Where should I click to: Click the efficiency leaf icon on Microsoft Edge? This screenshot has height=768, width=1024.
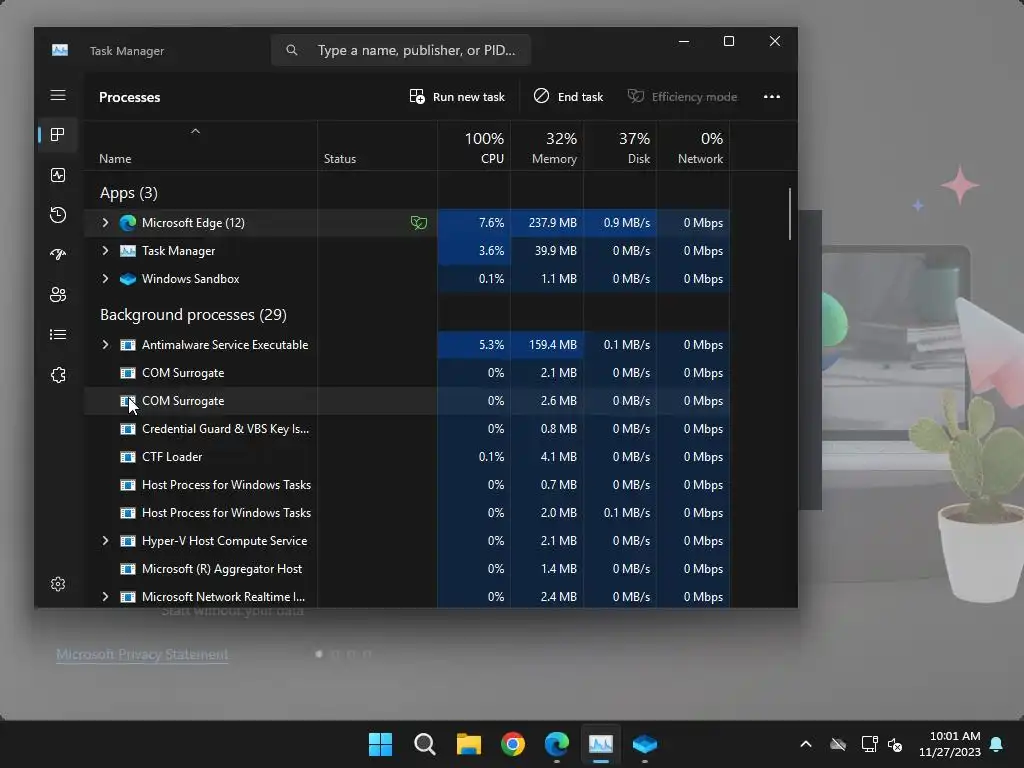[419, 223]
